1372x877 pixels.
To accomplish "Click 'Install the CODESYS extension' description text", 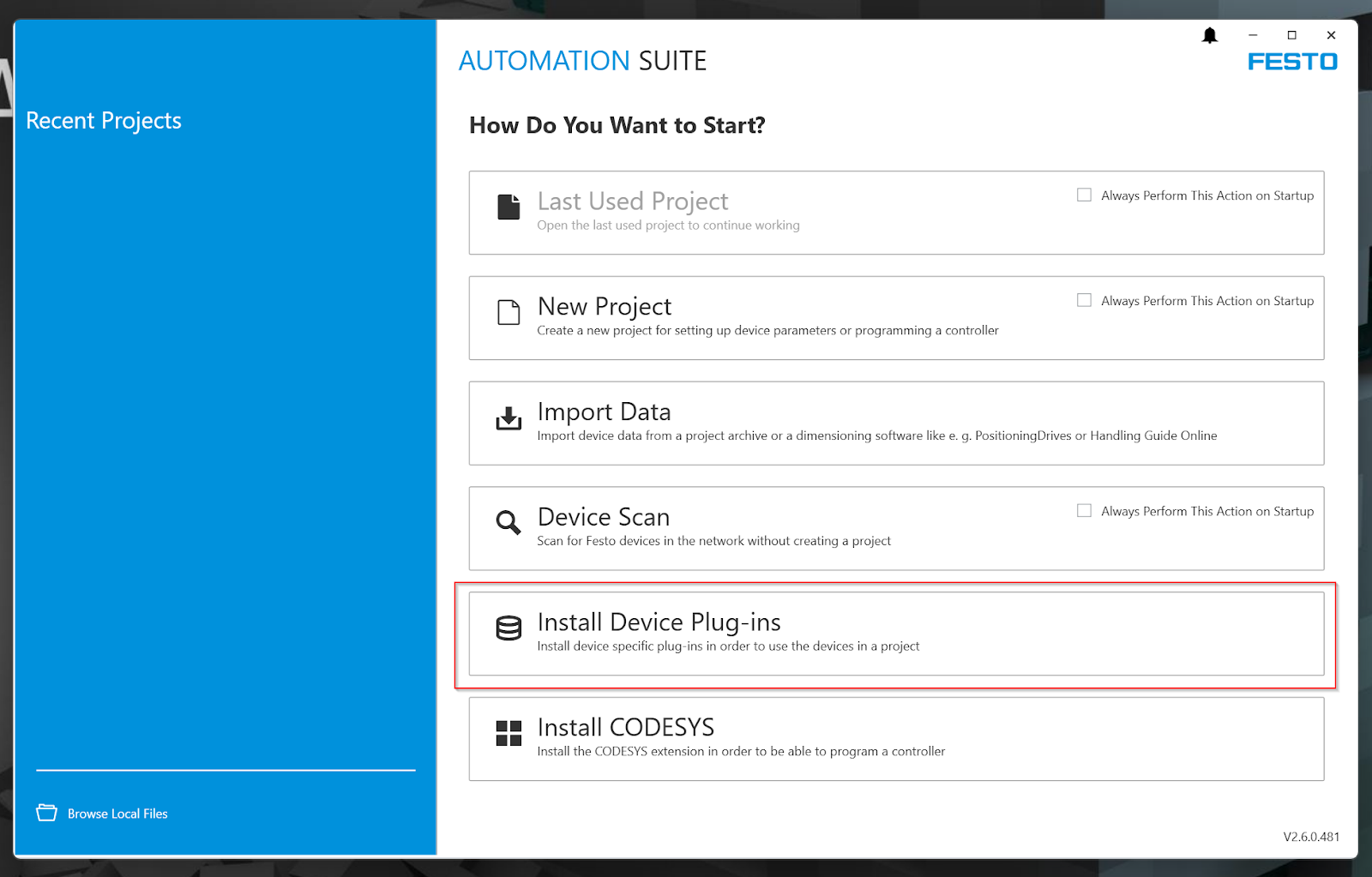I will coord(741,752).
